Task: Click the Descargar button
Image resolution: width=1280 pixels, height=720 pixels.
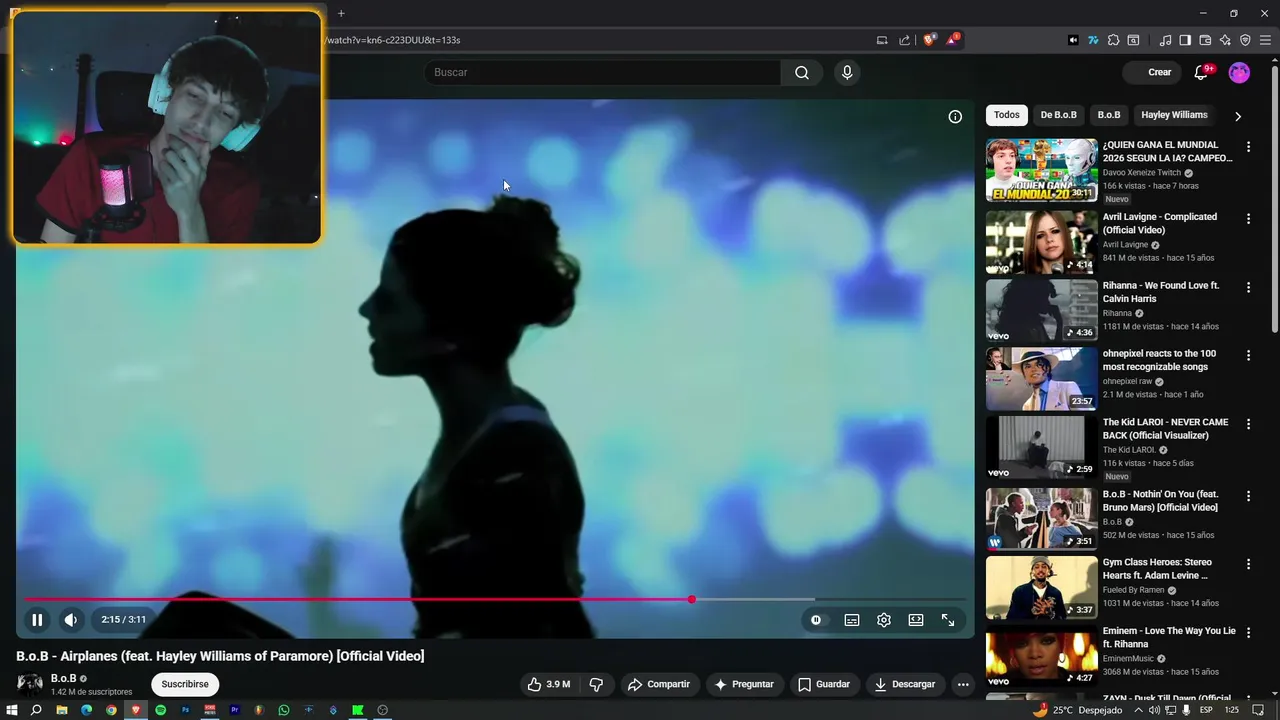Action: click(x=905, y=684)
